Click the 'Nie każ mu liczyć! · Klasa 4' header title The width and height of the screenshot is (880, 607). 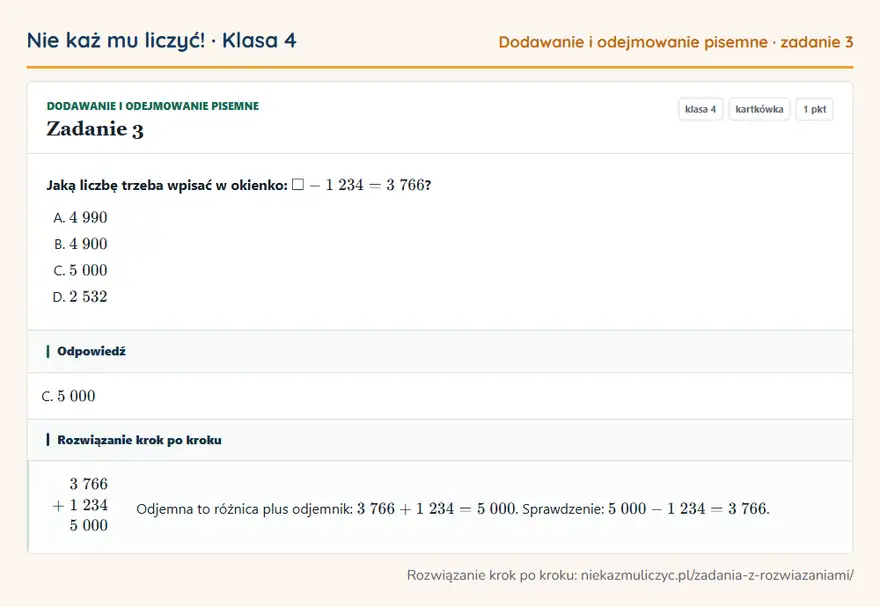coord(162,40)
